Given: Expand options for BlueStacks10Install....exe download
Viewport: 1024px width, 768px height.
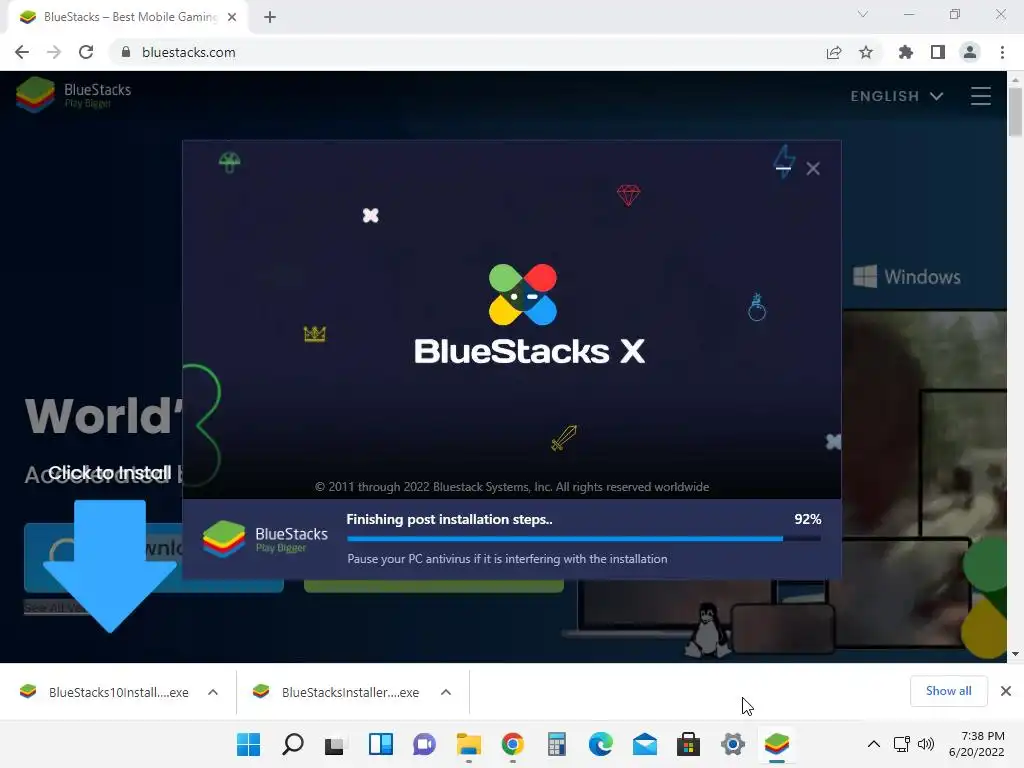Looking at the screenshot, I should 213,692.
